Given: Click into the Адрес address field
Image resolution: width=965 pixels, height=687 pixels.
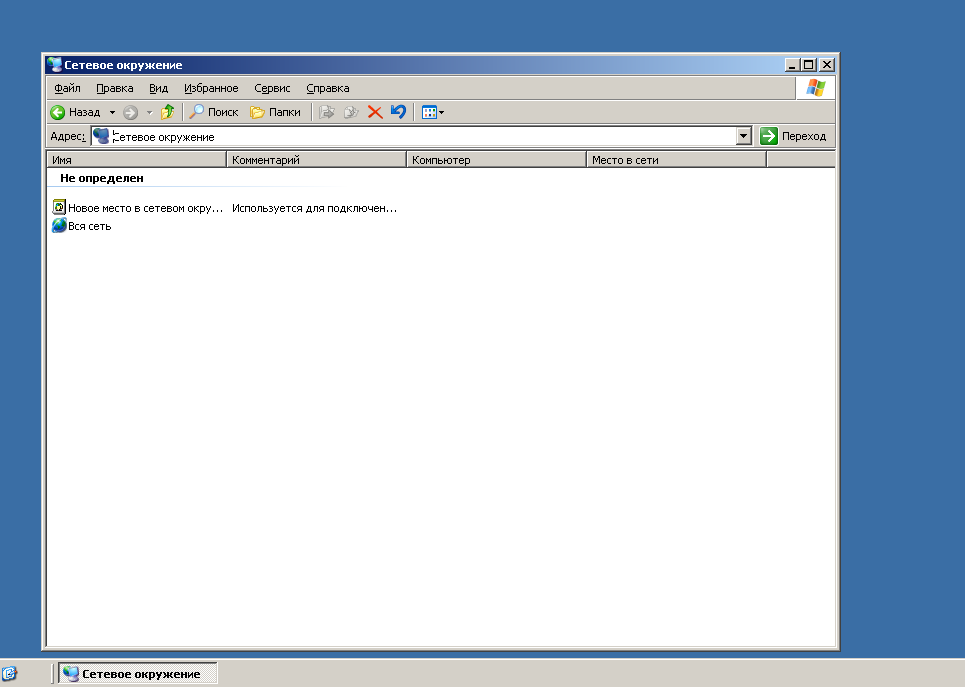Looking at the screenshot, I should pos(421,136).
